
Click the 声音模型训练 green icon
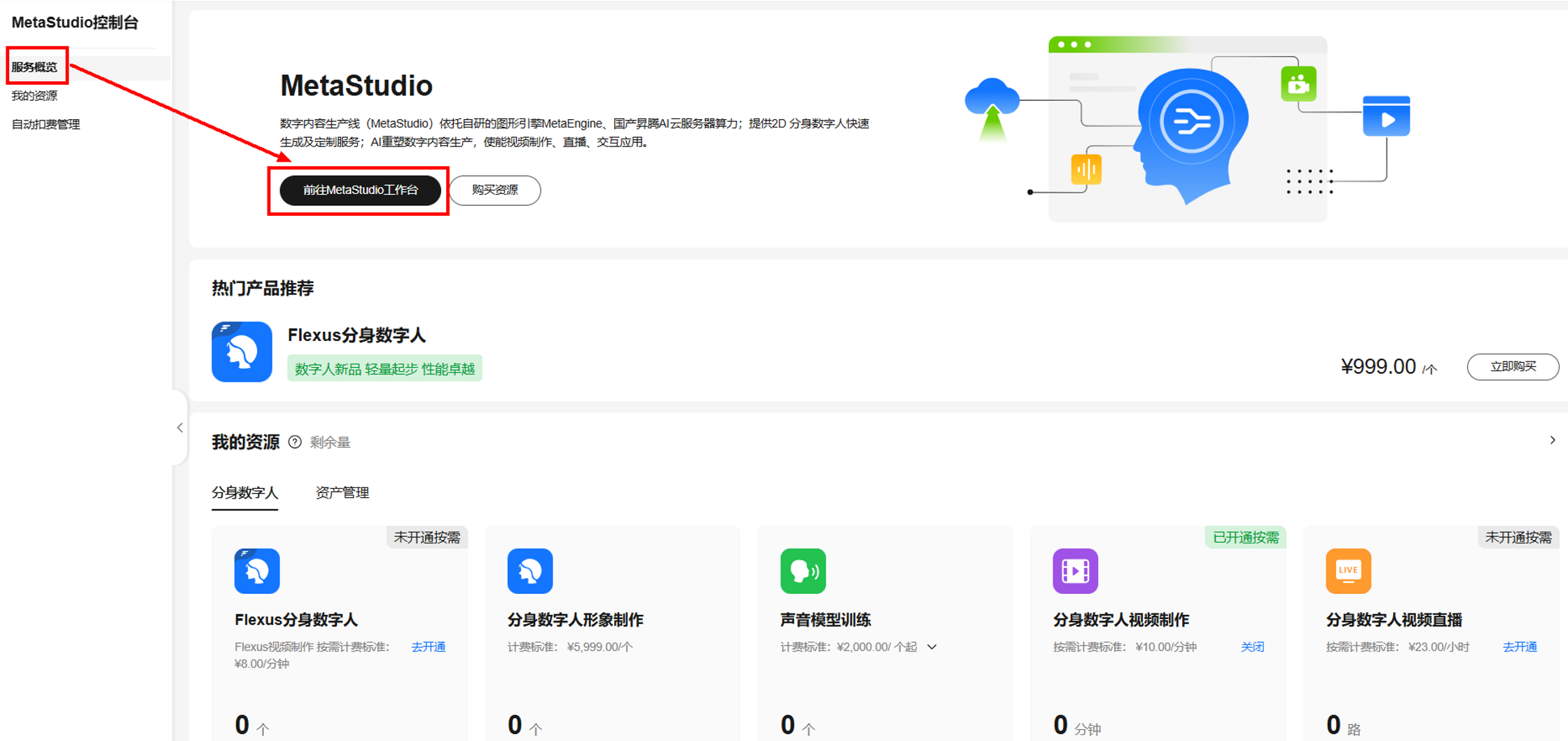tap(803, 571)
